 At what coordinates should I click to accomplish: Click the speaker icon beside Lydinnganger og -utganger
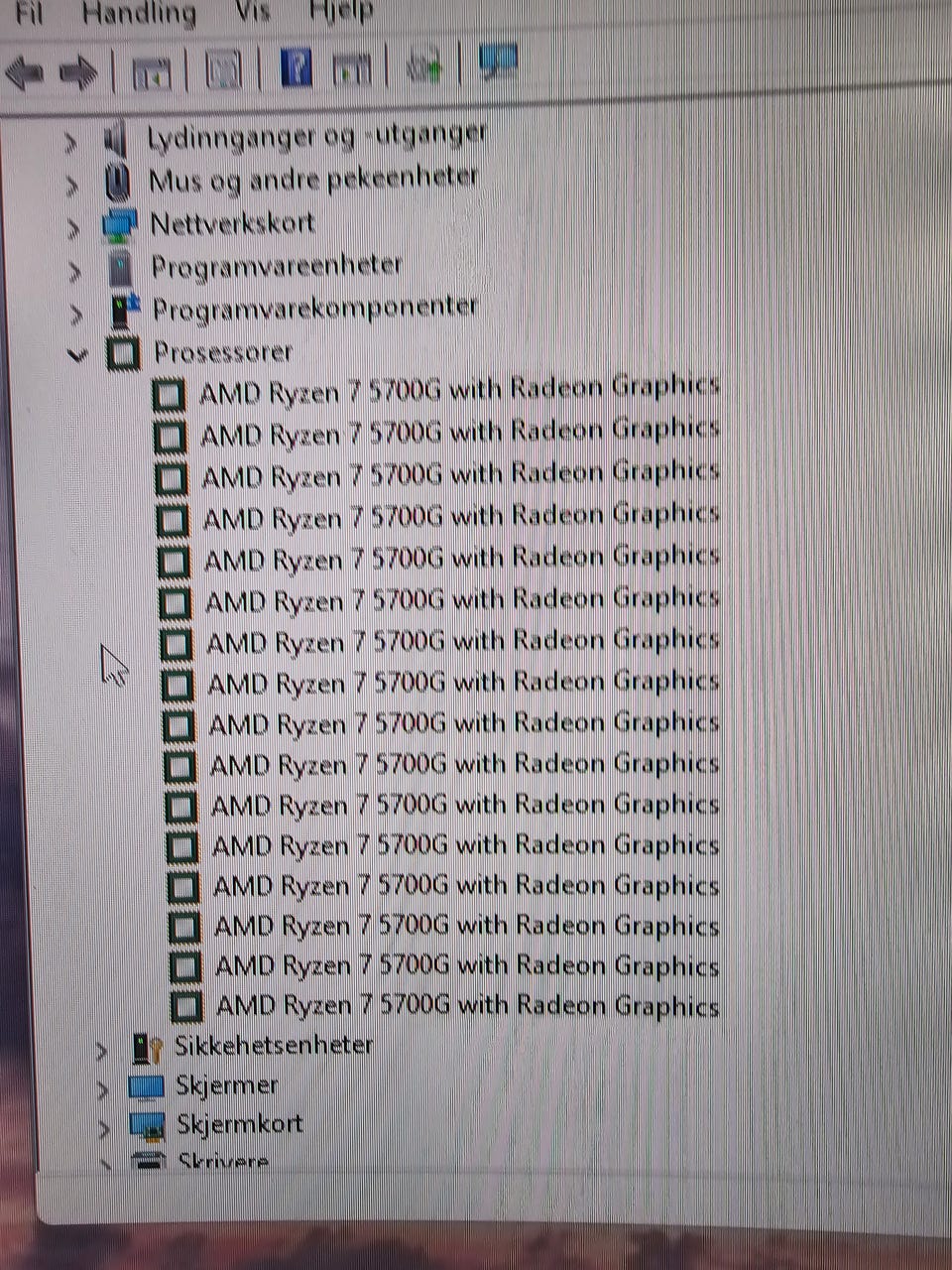click(x=115, y=139)
